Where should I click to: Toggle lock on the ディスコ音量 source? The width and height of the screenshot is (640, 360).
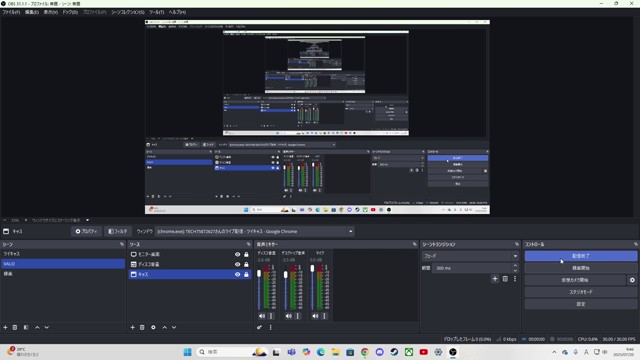coord(246,264)
